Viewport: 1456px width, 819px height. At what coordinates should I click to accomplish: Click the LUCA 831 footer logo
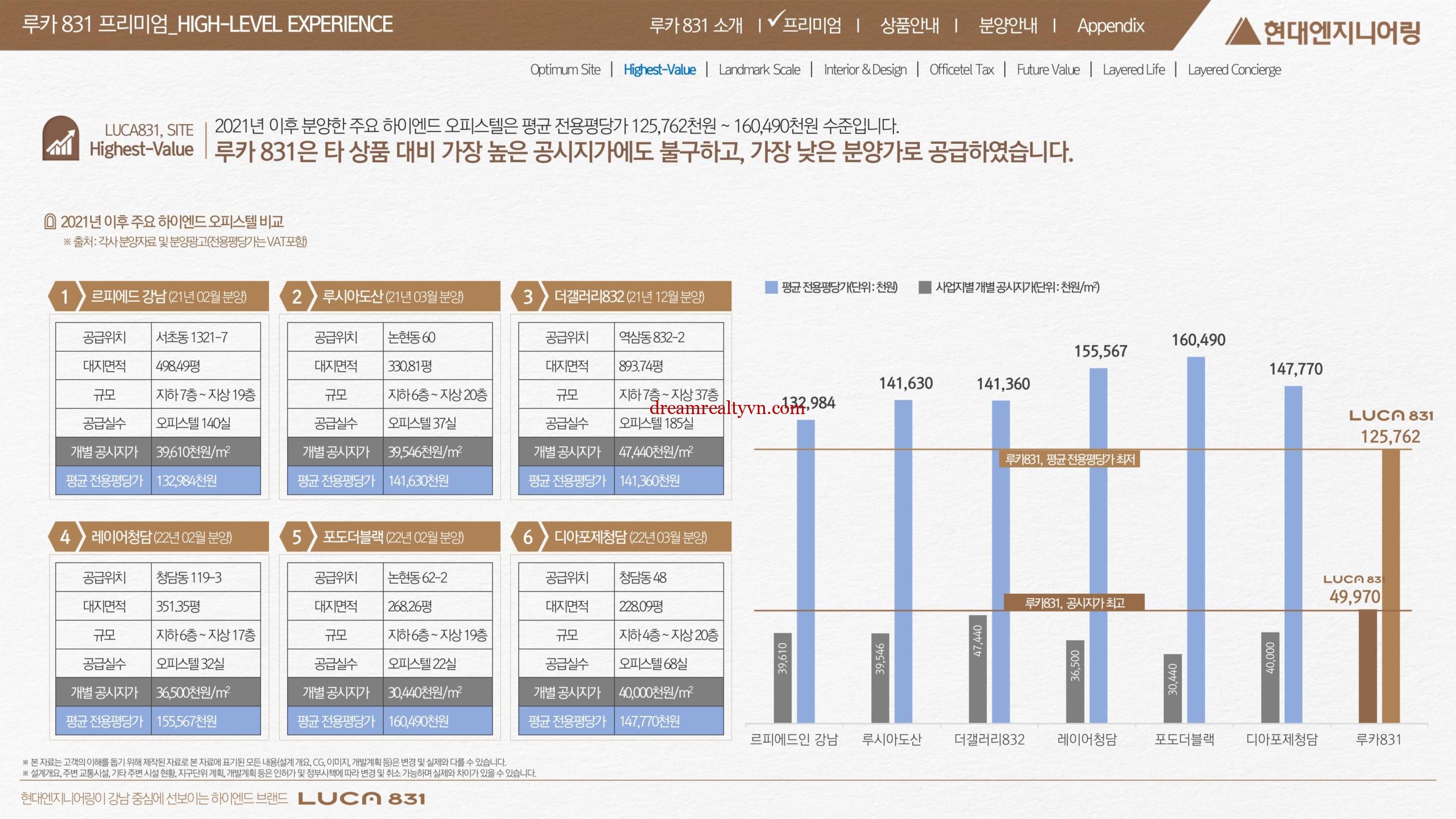(x=362, y=798)
